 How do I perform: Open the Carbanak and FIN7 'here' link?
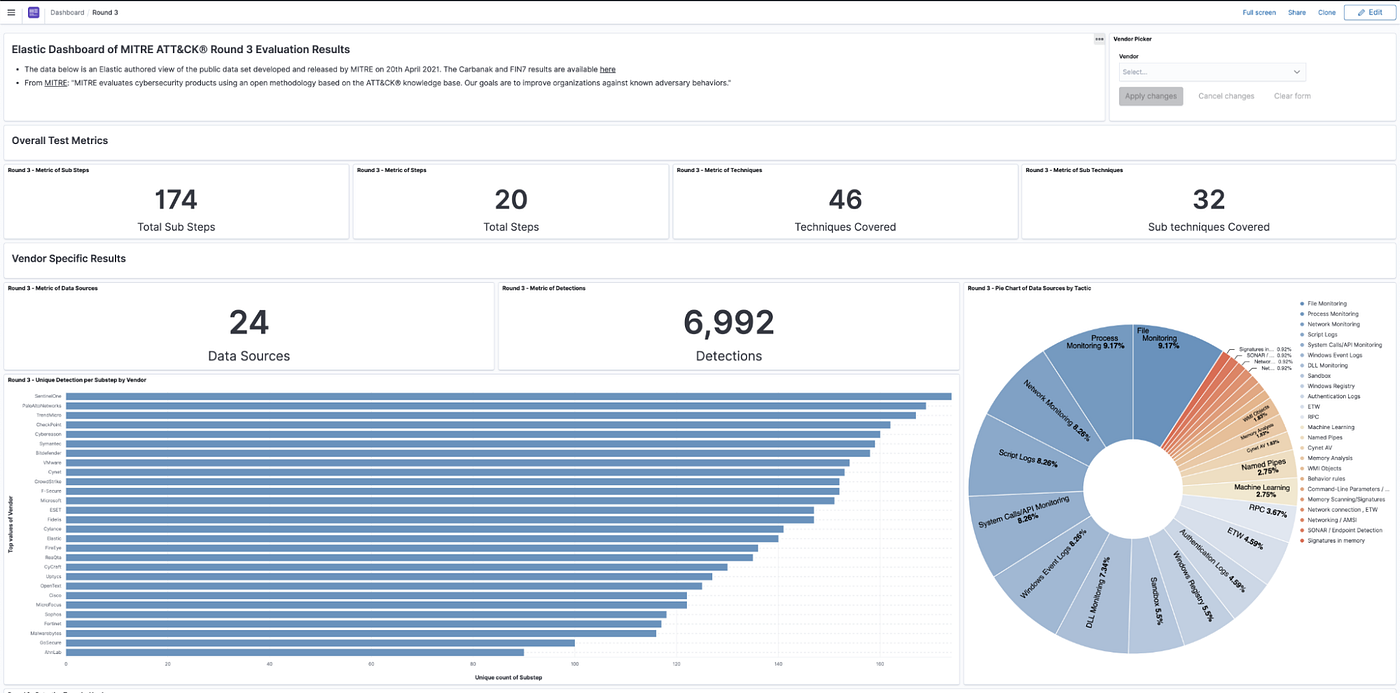point(608,69)
